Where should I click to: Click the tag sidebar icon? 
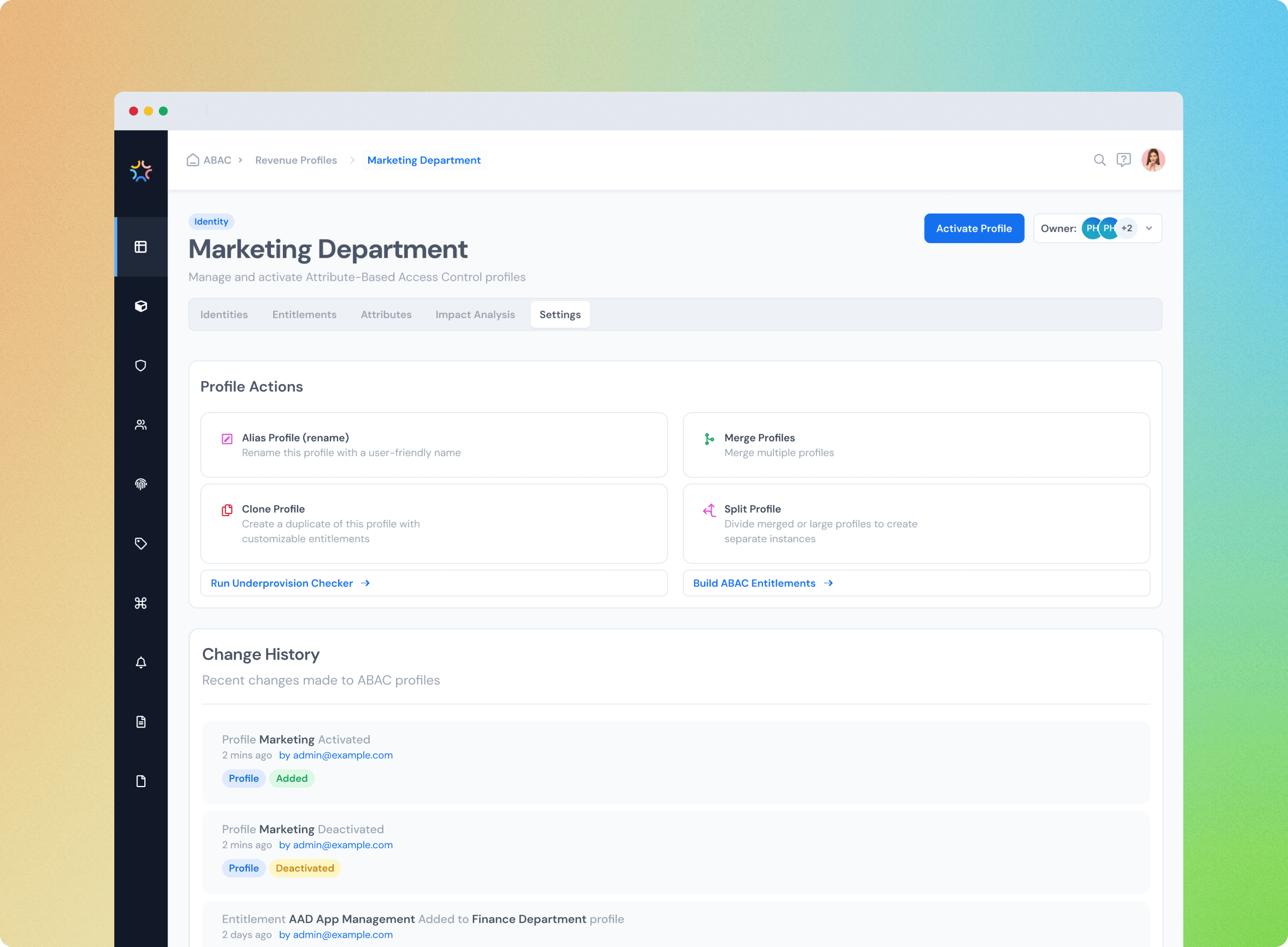coord(141,544)
